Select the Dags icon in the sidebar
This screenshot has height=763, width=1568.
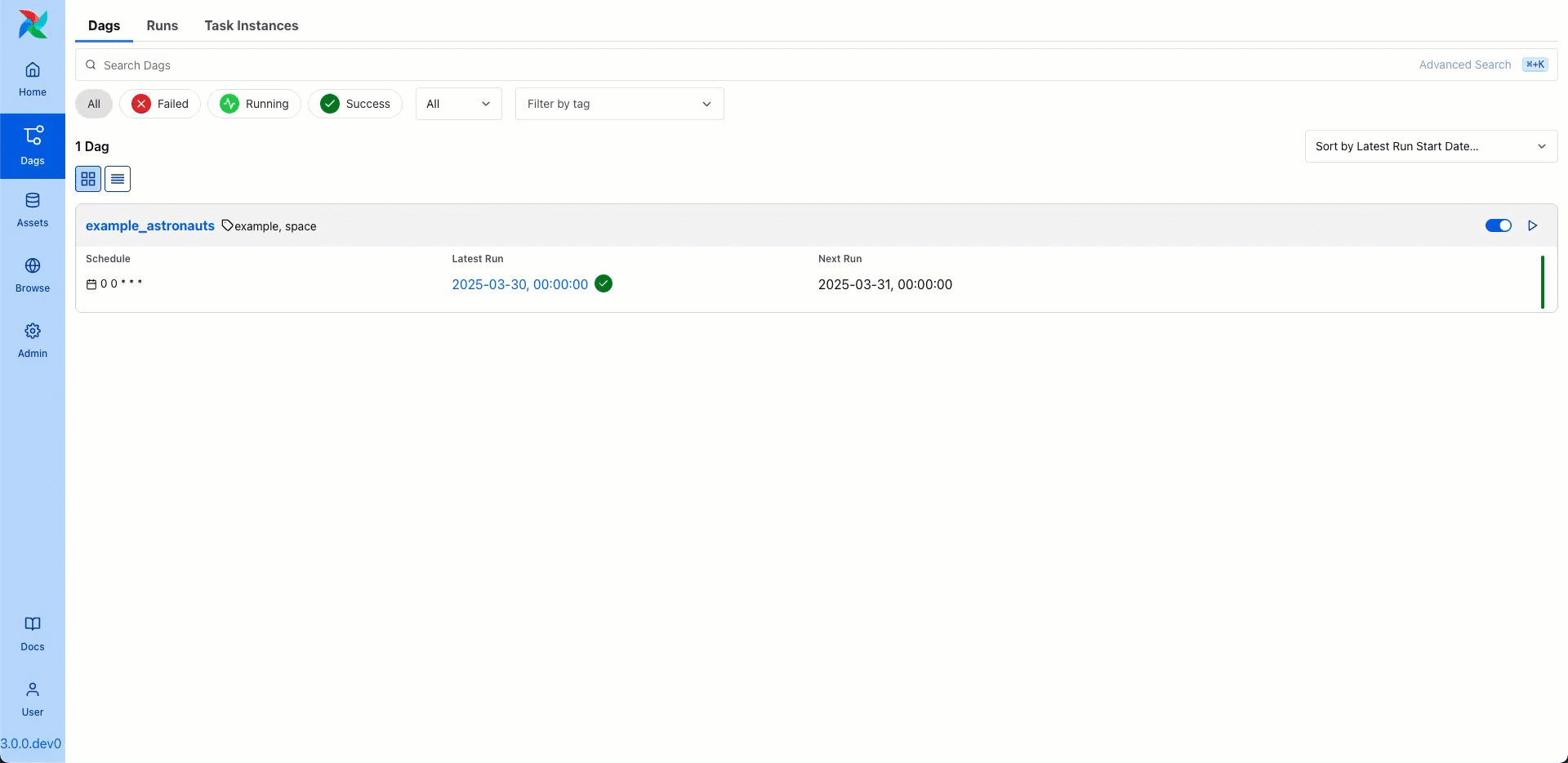click(32, 145)
